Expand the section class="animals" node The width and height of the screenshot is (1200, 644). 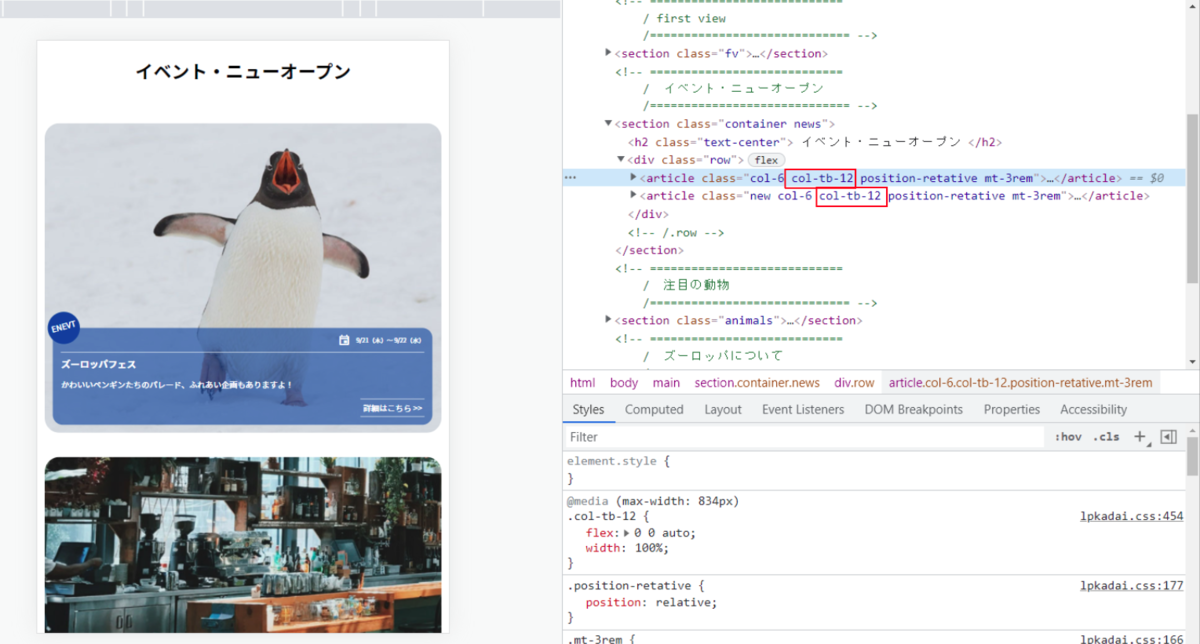609,320
